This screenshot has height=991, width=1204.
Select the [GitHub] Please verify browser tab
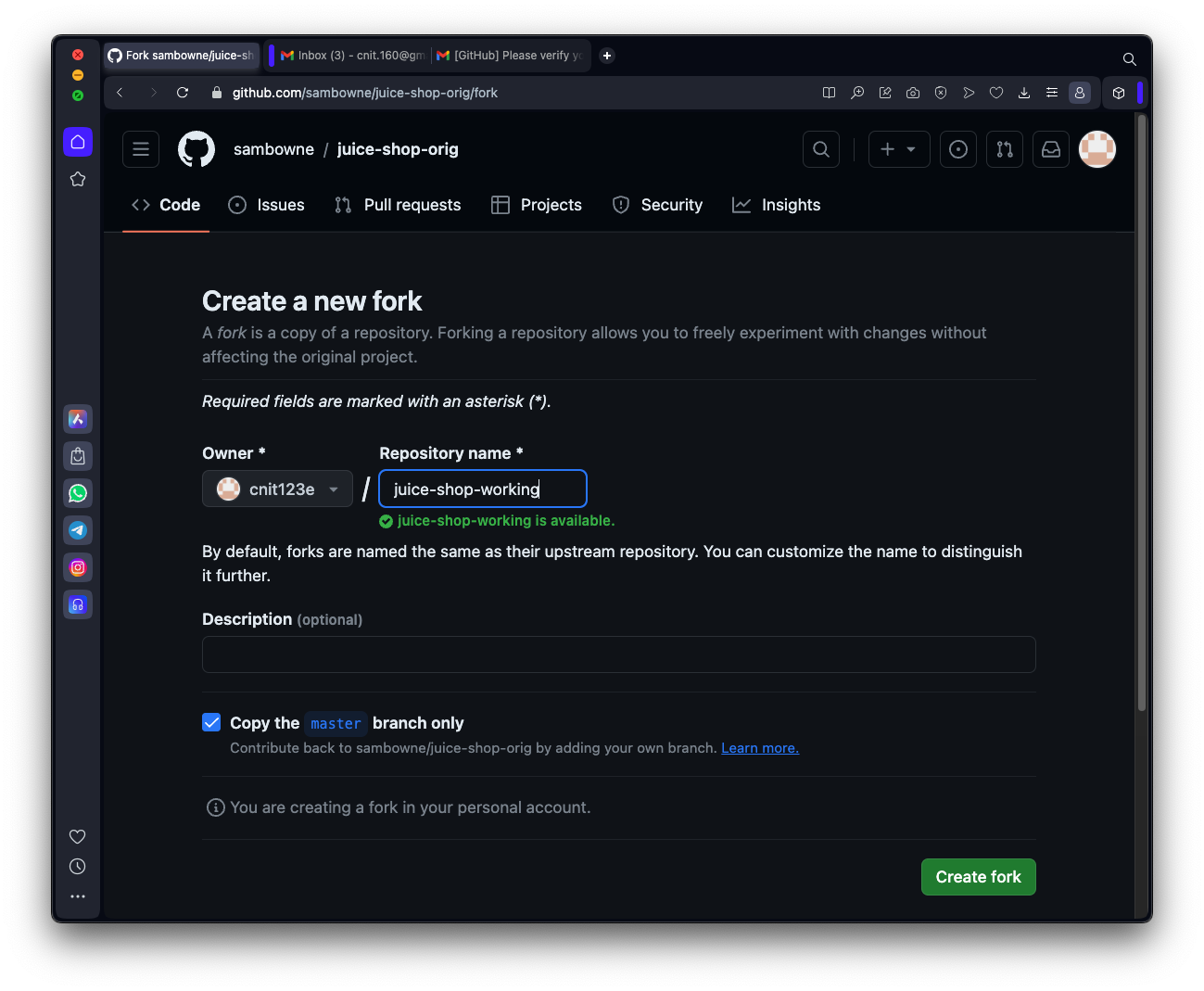tap(510, 56)
